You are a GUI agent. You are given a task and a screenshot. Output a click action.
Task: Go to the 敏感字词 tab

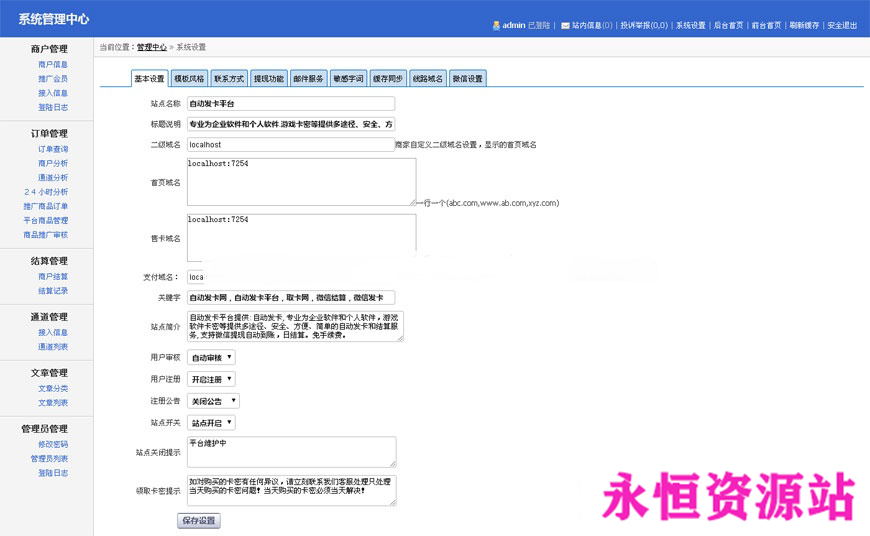point(348,78)
